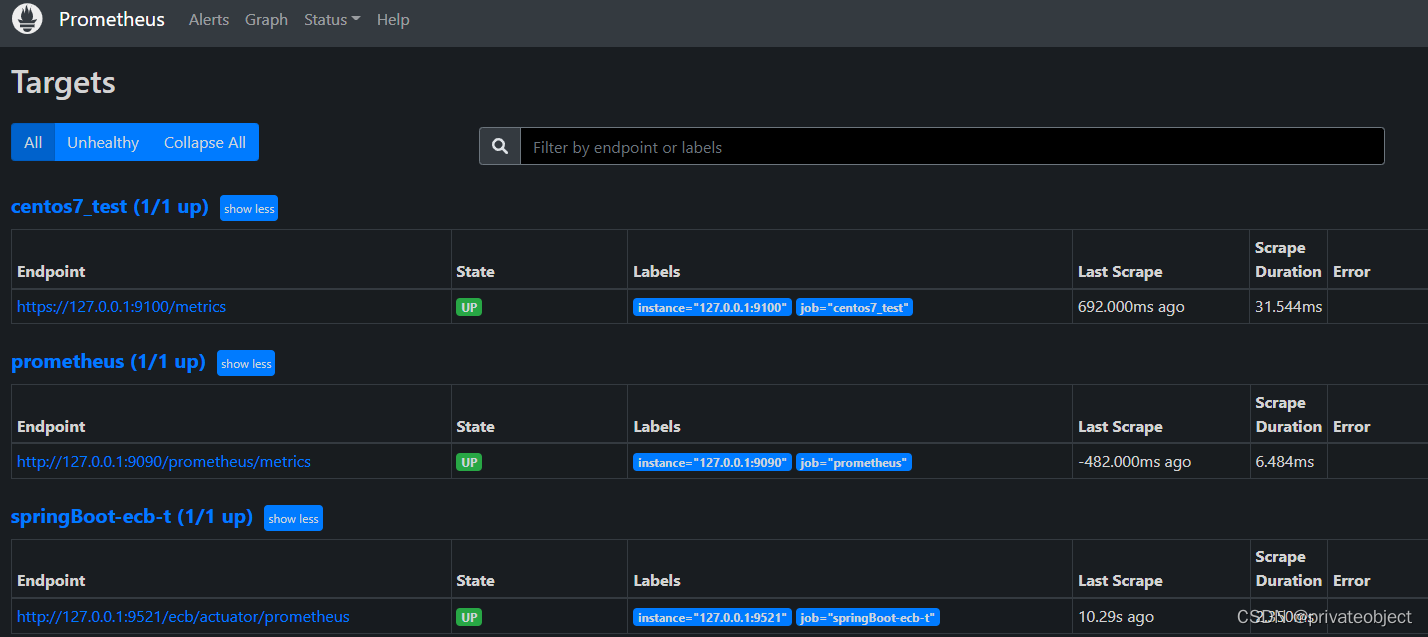Viewport: 1428px width, 637px height.
Task: Click Error header in prometheus table
Action: [1351, 427]
